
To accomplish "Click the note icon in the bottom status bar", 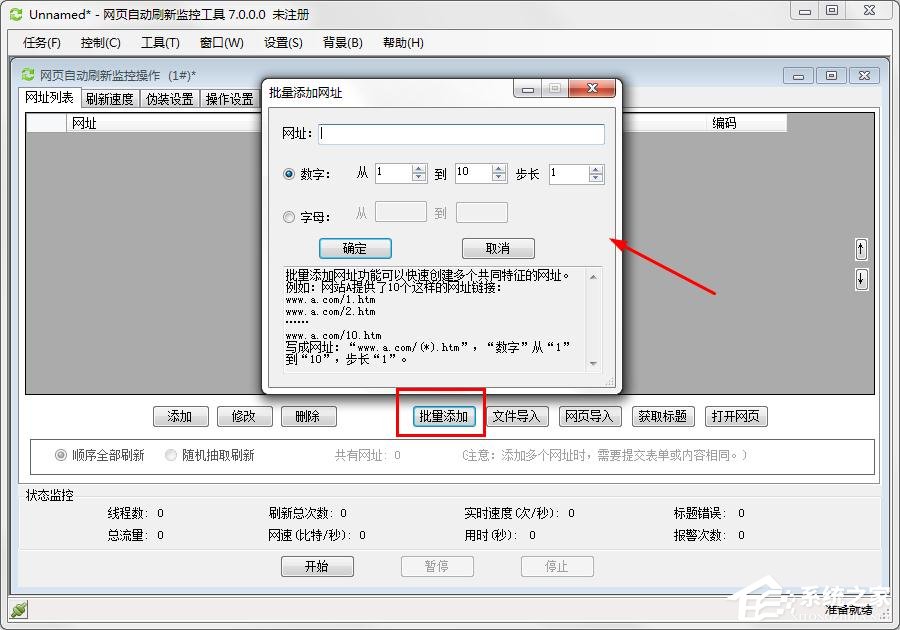I will pyautogui.click(x=17, y=608).
